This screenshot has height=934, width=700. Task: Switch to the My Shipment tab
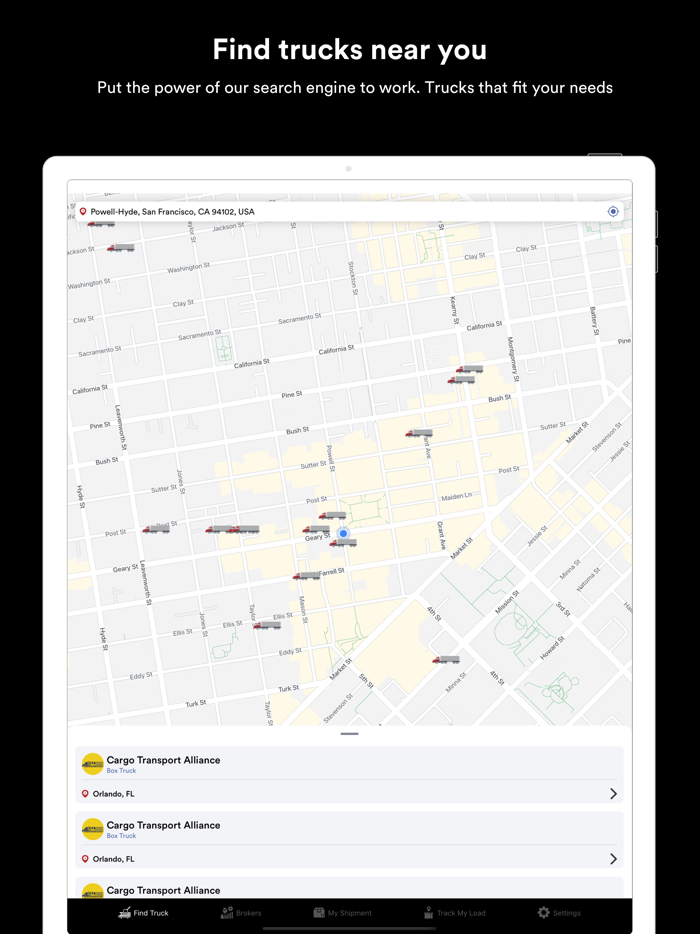coord(343,913)
